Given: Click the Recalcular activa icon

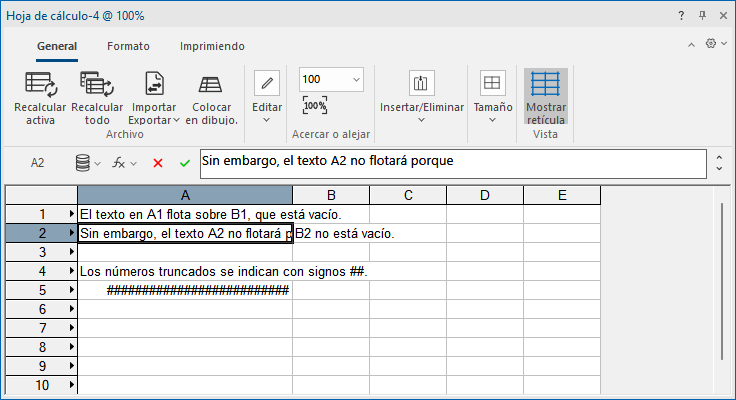Looking at the screenshot, I should pyautogui.click(x=41, y=85).
